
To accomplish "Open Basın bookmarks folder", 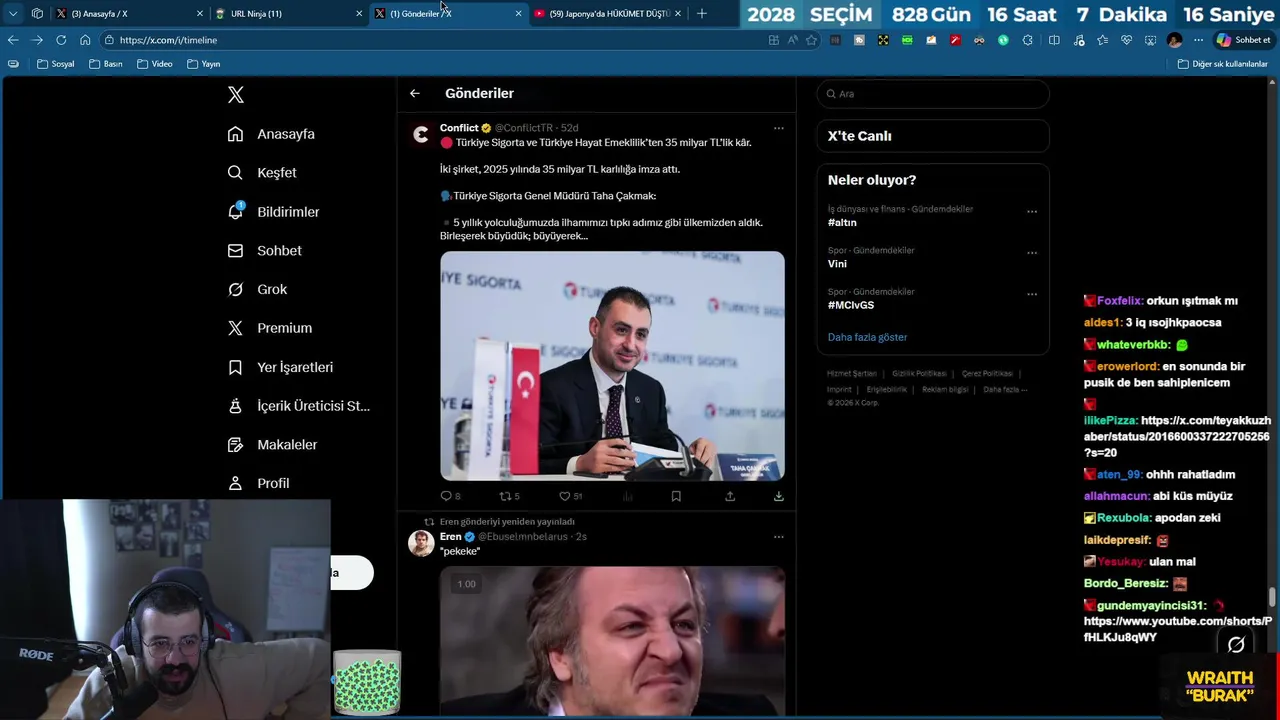I will (x=105, y=64).
